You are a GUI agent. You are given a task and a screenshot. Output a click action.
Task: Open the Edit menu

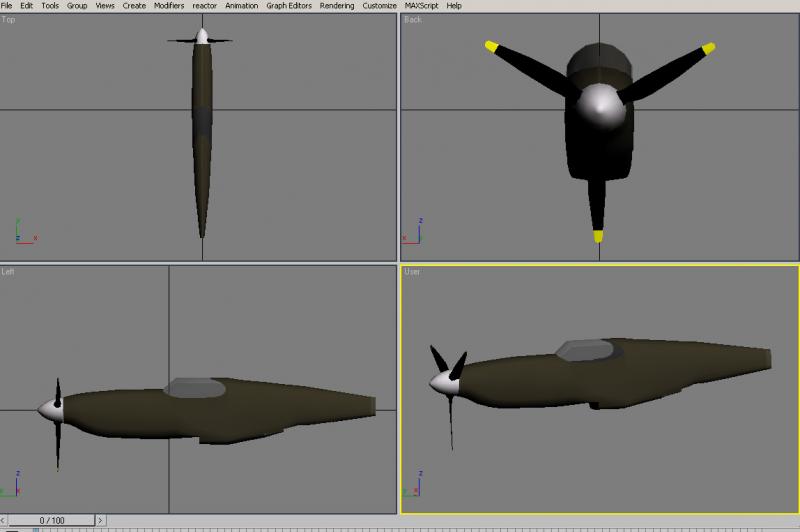27,6
